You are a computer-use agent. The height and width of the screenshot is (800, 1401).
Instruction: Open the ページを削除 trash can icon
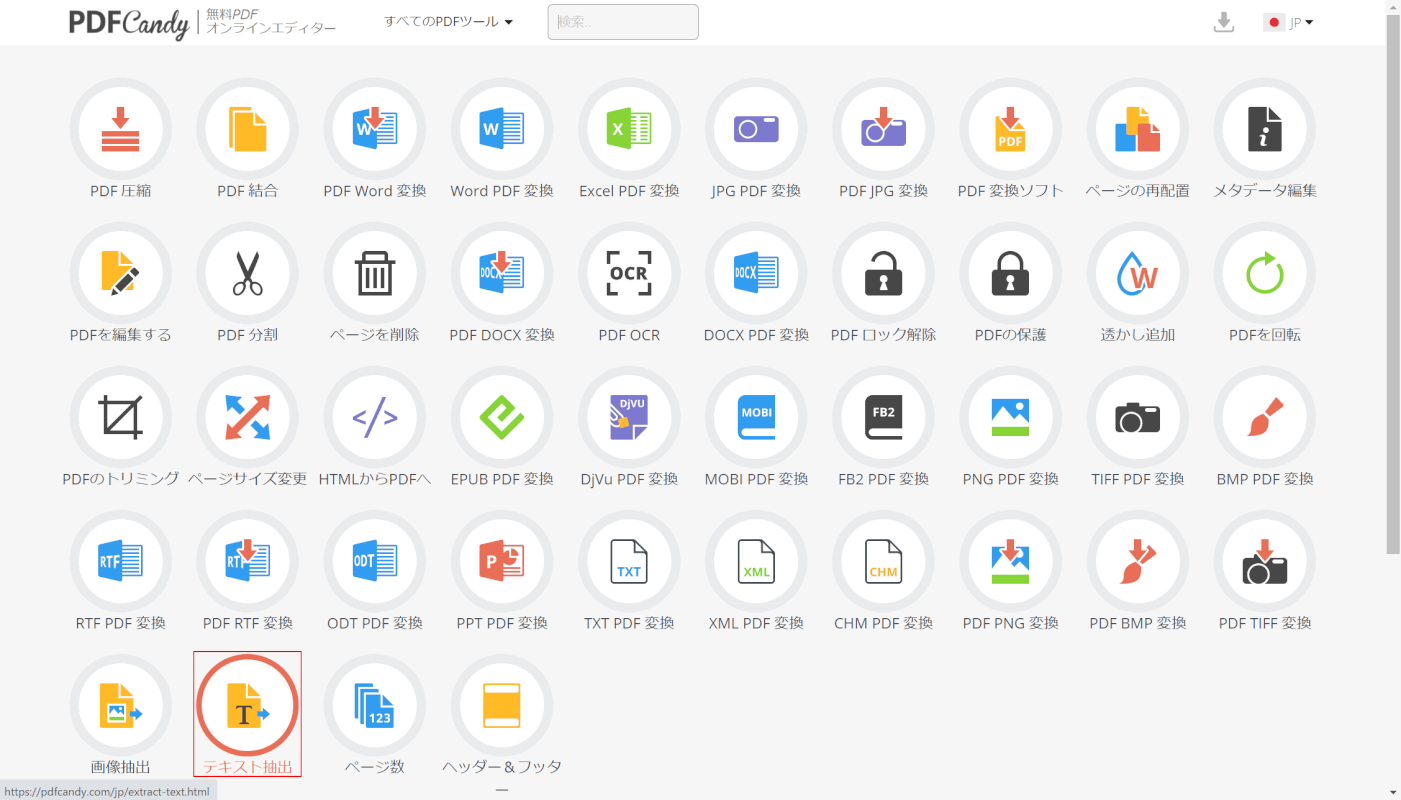coord(375,274)
